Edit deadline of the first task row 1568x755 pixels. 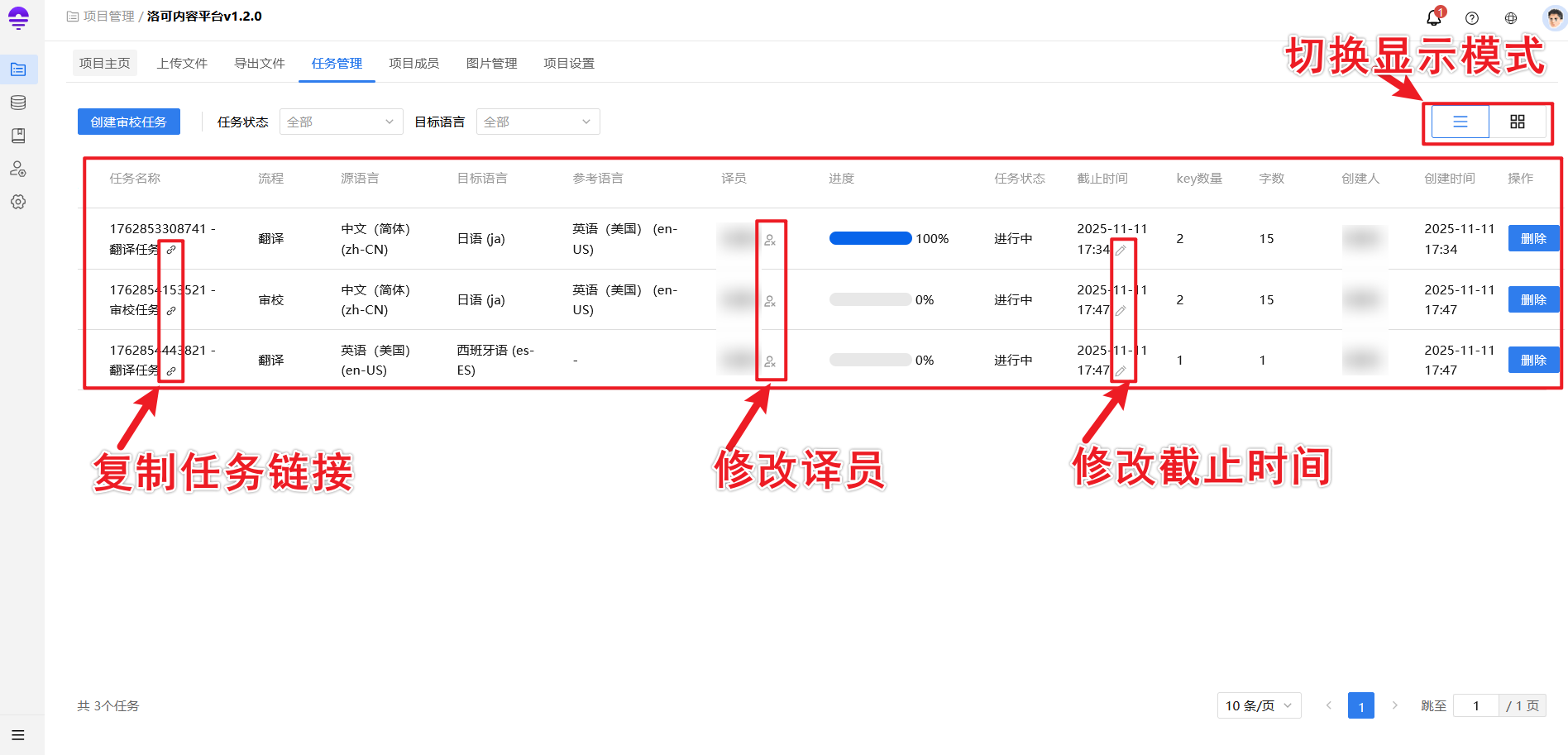pos(1121,250)
